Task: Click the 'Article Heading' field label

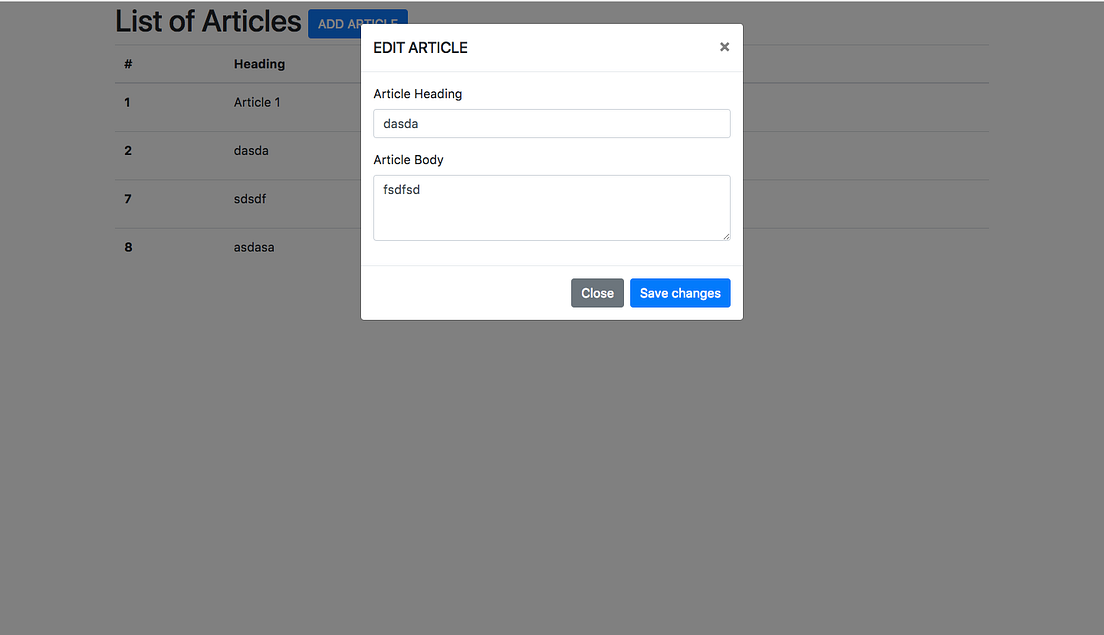Action: [x=417, y=93]
